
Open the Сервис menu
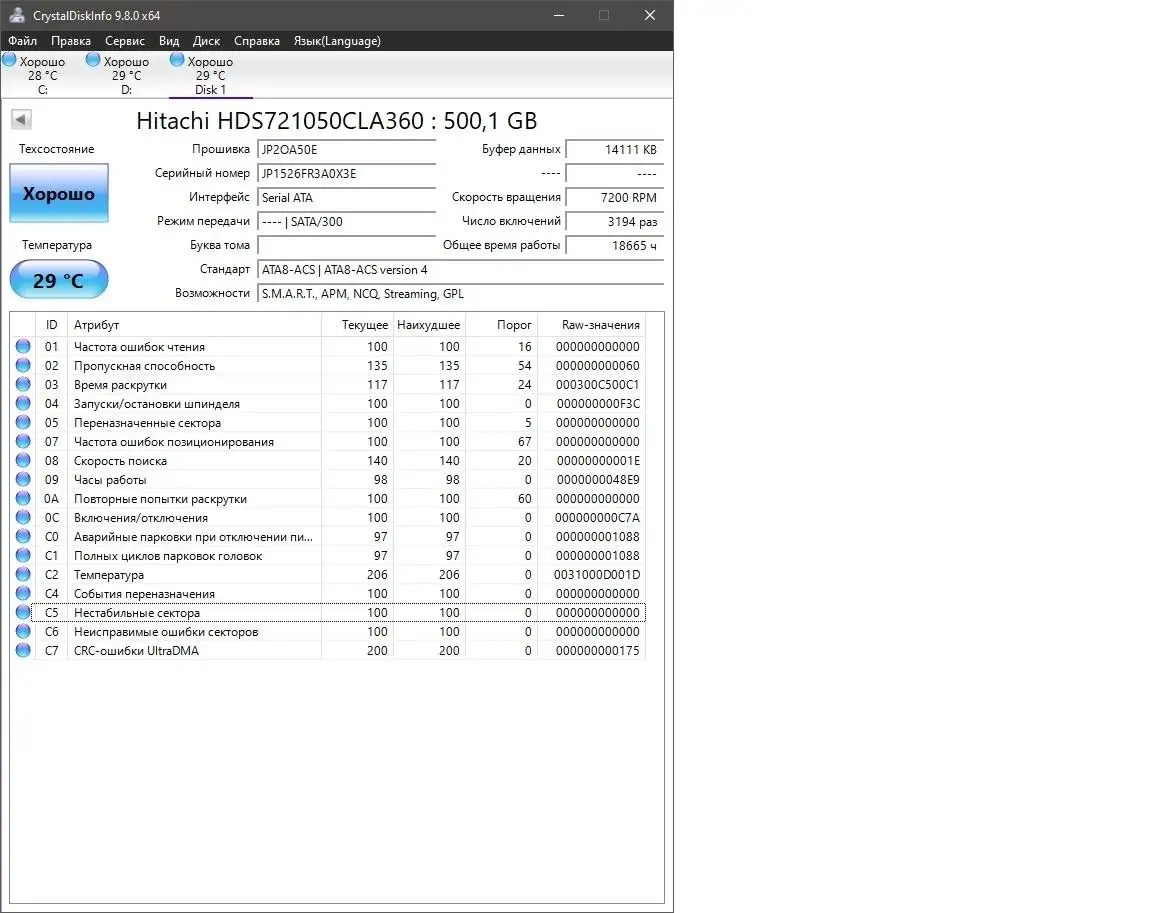tap(125, 41)
